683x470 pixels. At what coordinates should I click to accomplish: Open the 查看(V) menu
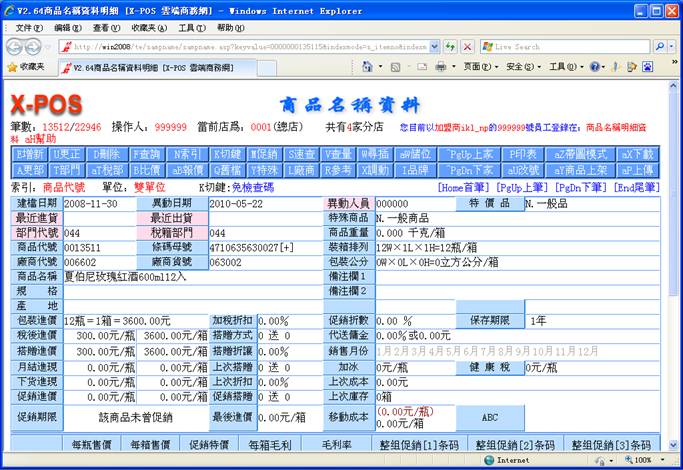(x=106, y=28)
